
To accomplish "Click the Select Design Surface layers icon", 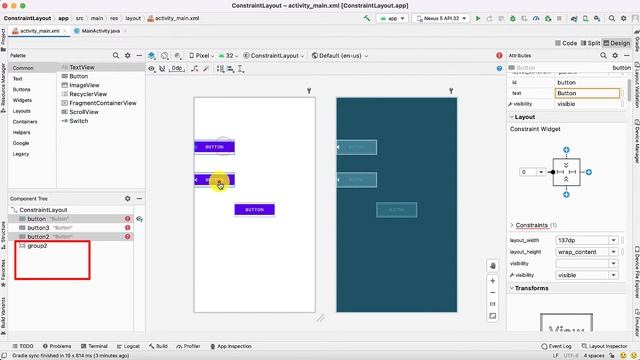I will (151, 56).
